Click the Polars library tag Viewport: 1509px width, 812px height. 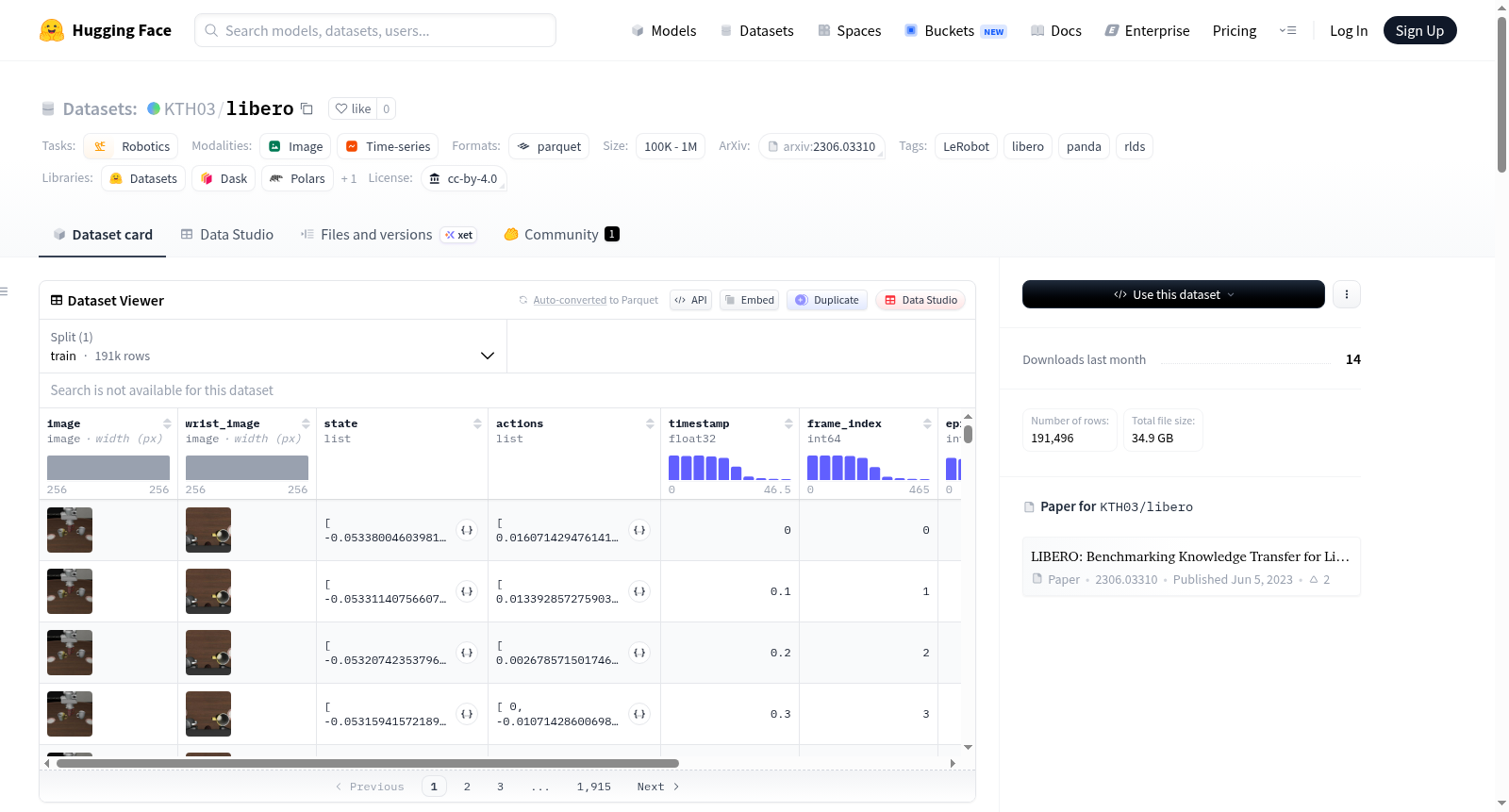pyautogui.click(x=297, y=178)
